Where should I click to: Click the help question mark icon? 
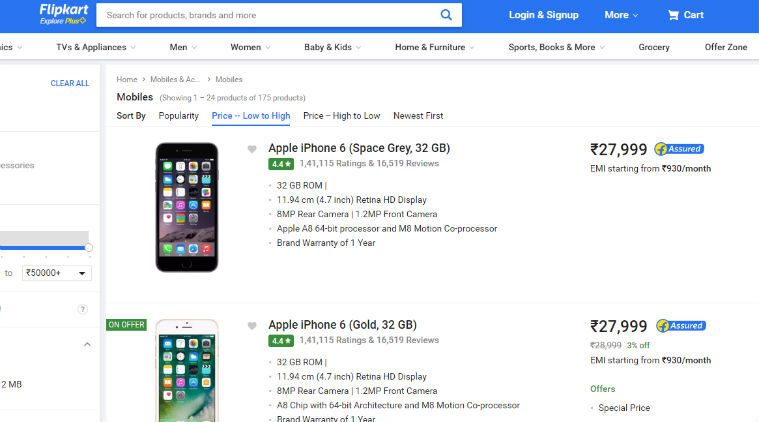pos(83,309)
